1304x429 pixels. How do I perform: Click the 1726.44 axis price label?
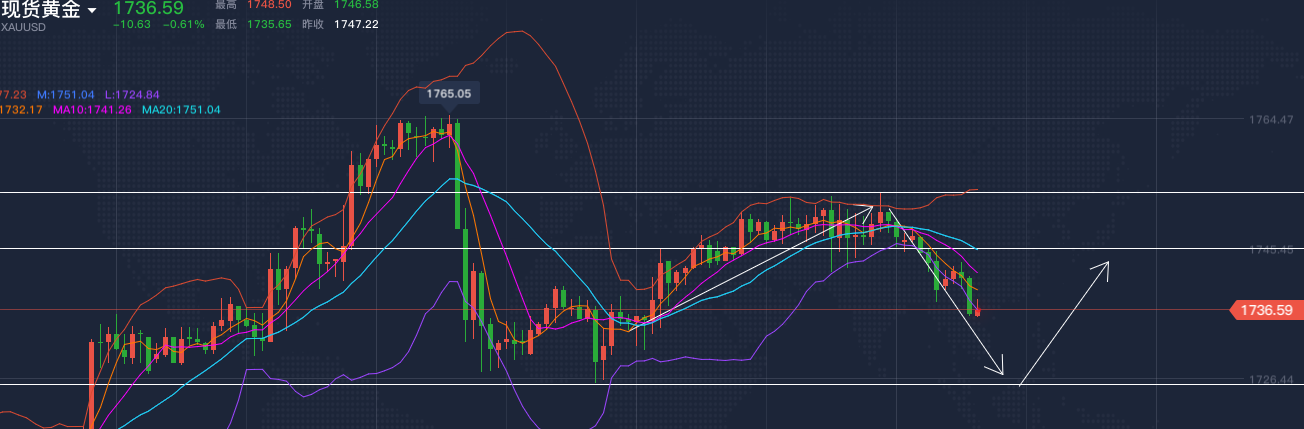(x=1270, y=380)
